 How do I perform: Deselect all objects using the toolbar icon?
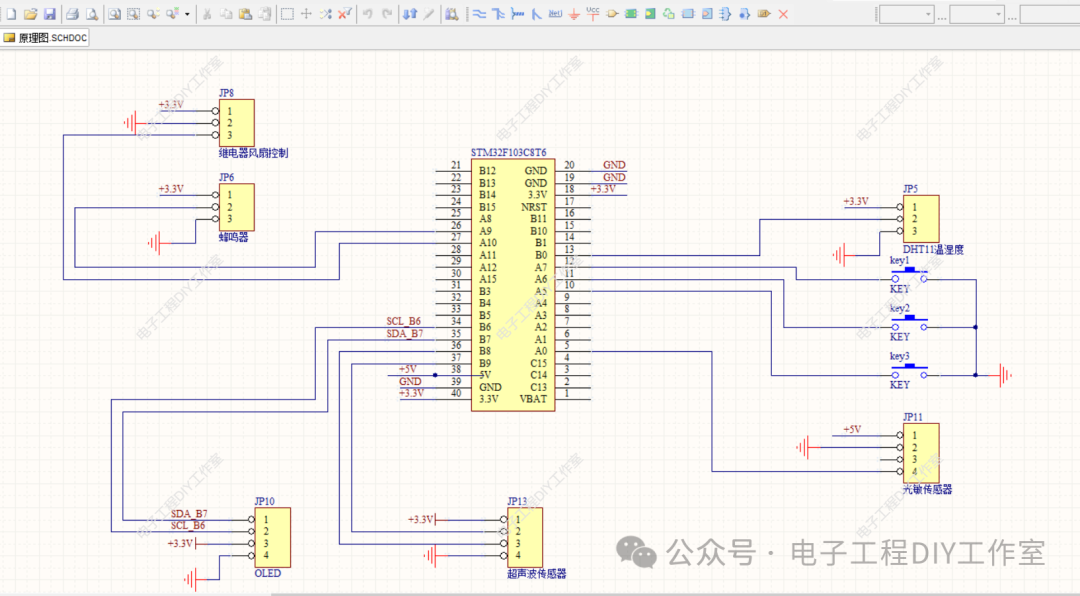pos(325,14)
